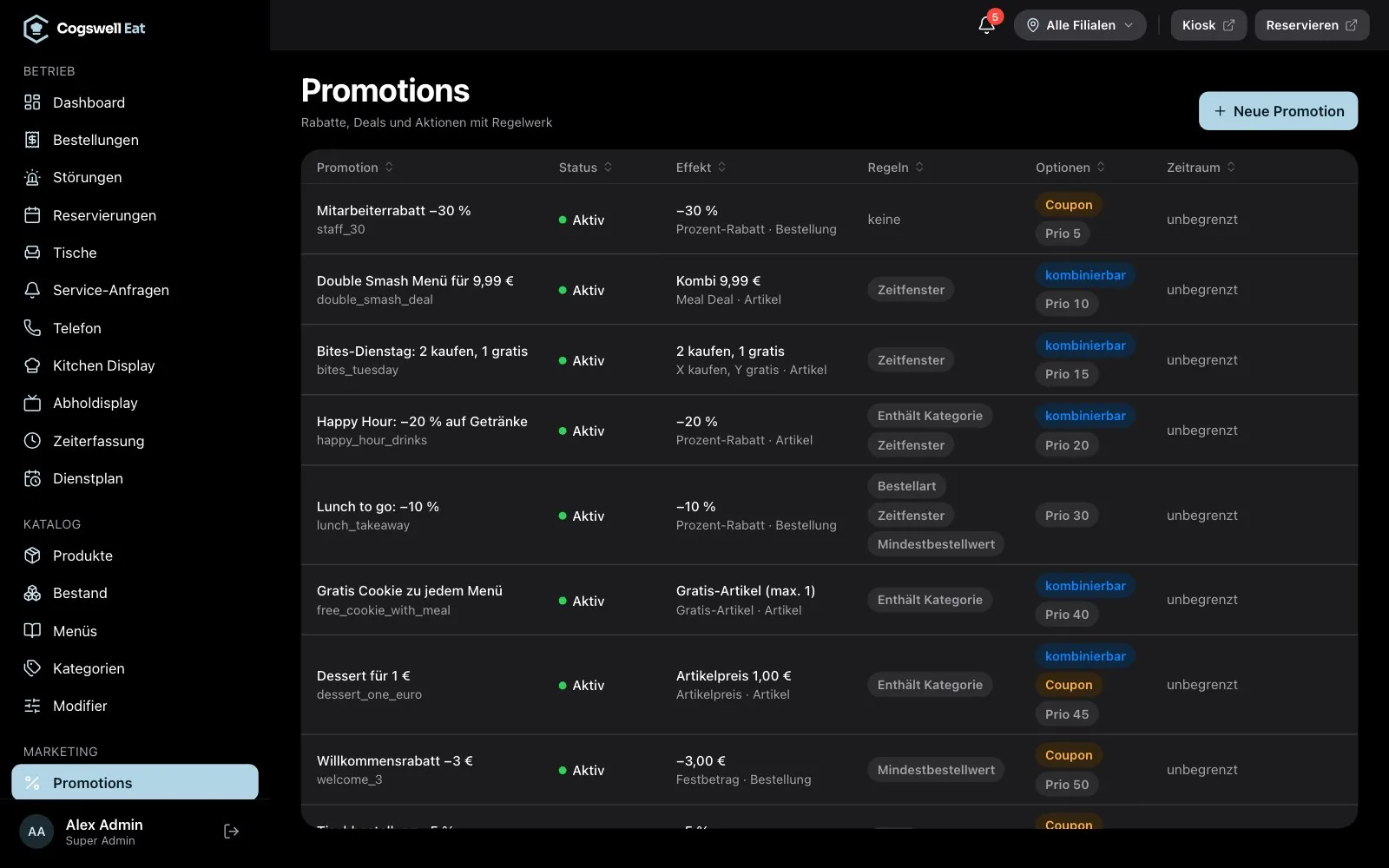
Task: Open the Double Smash Menü für 9,99 € row
Action: 829,289
